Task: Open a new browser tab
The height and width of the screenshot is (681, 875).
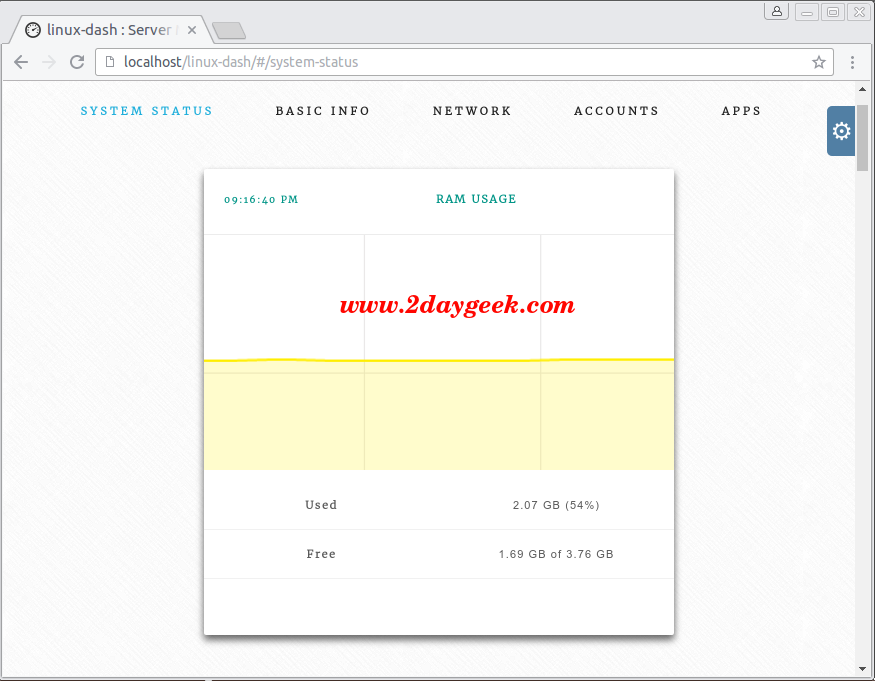Action: coord(229,31)
